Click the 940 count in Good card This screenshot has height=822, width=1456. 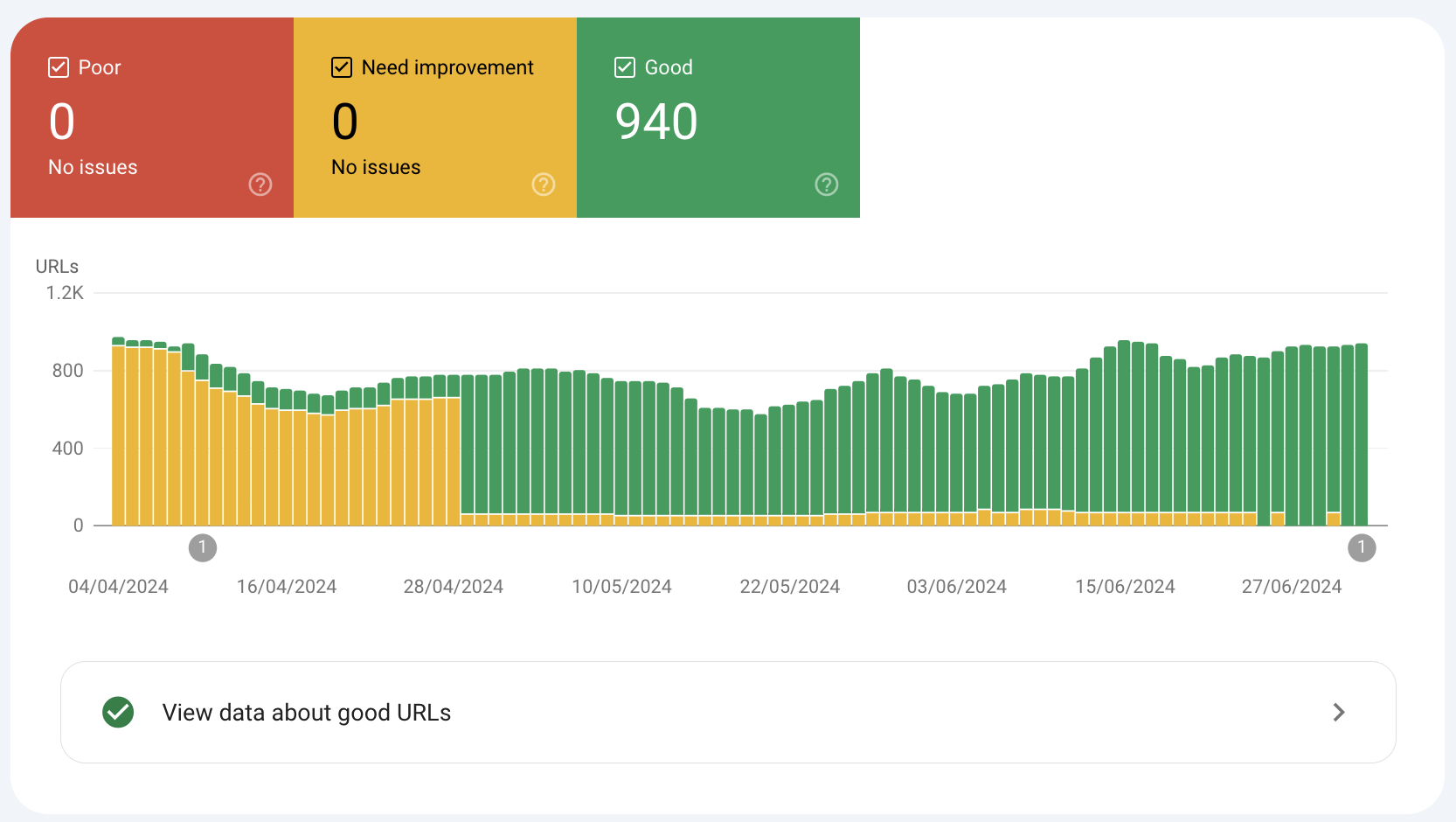click(x=656, y=122)
